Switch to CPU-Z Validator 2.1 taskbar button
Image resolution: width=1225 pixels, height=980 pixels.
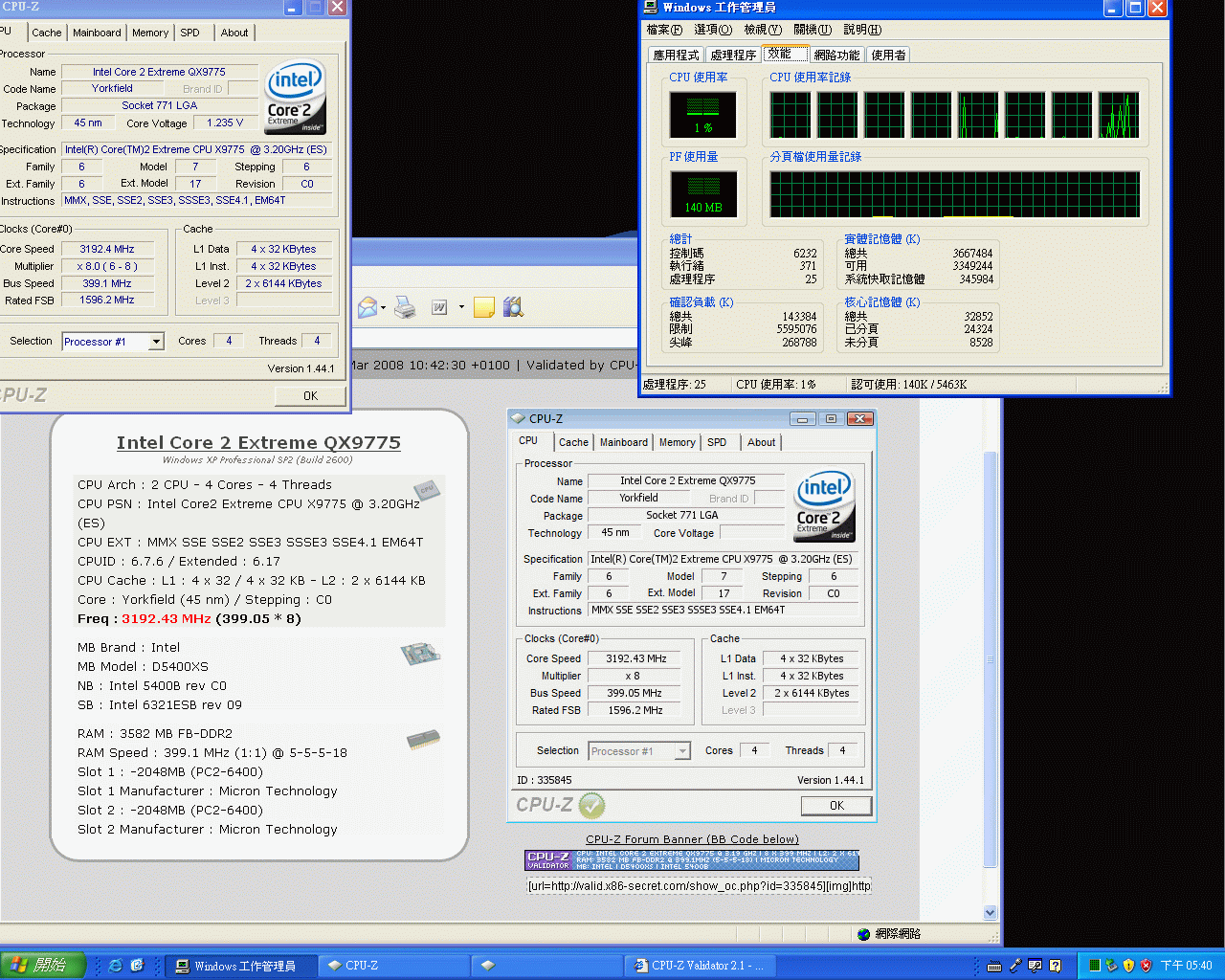[x=702, y=966]
